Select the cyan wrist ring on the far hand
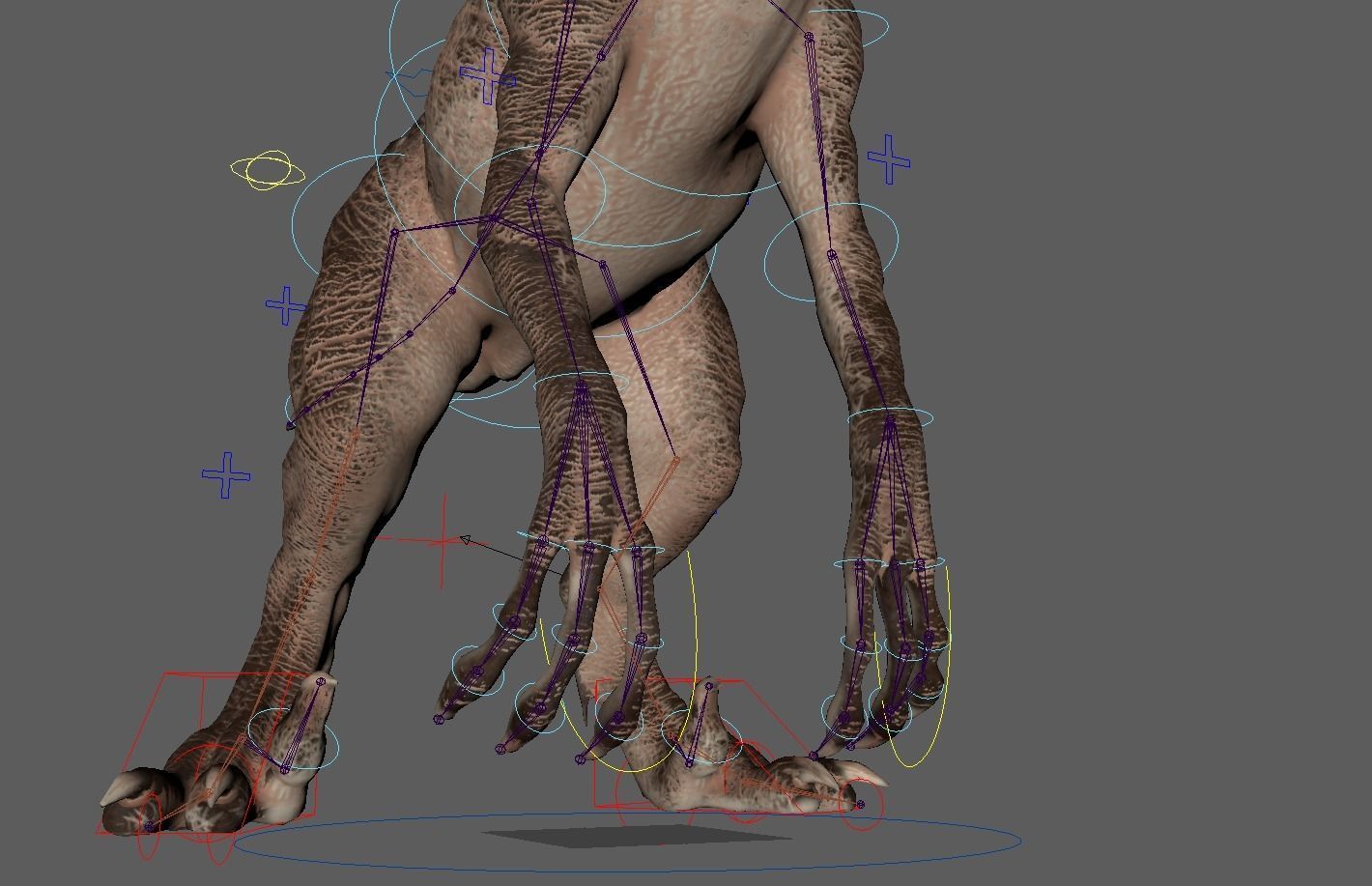Viewport: 1372px width, 886px height. [891, 417]
